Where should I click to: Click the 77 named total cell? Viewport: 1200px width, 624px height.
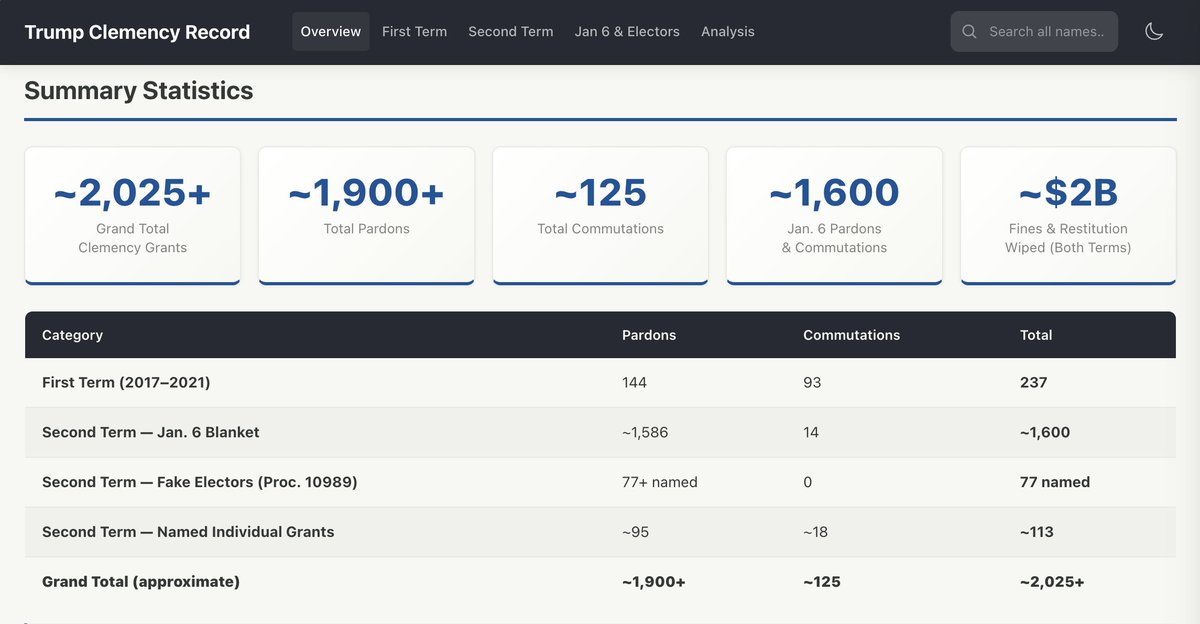coord(1055,482)
